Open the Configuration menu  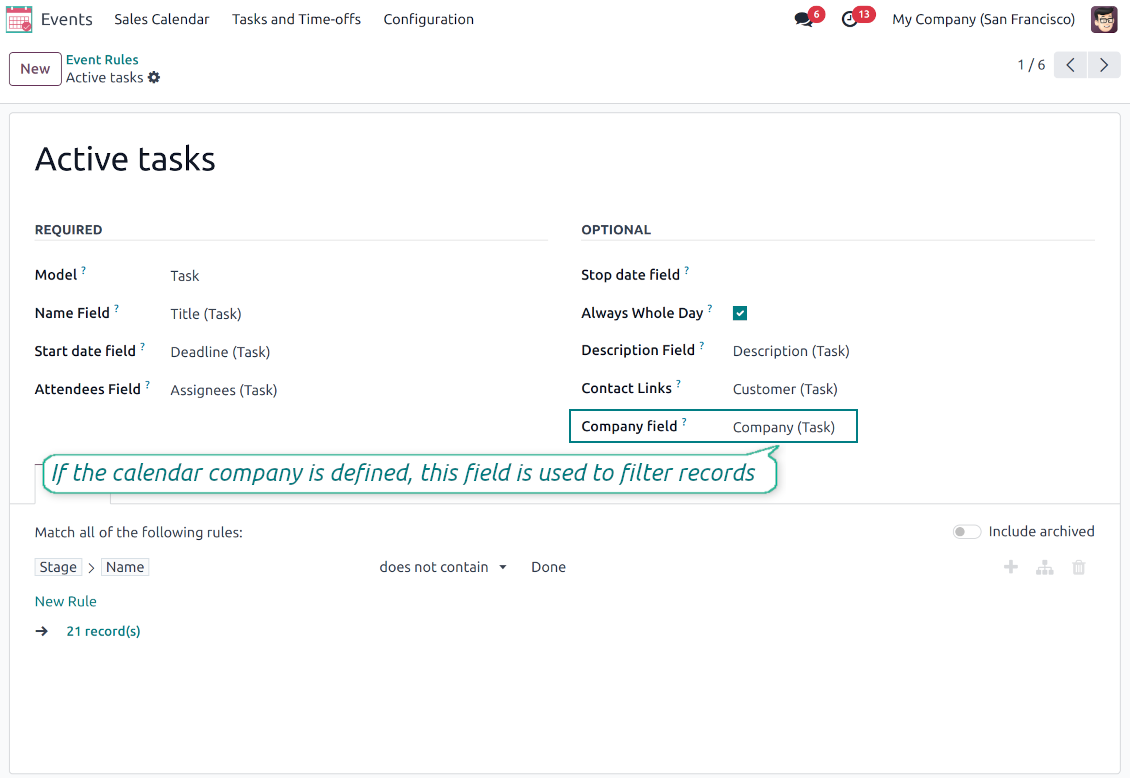coord(429,19)
